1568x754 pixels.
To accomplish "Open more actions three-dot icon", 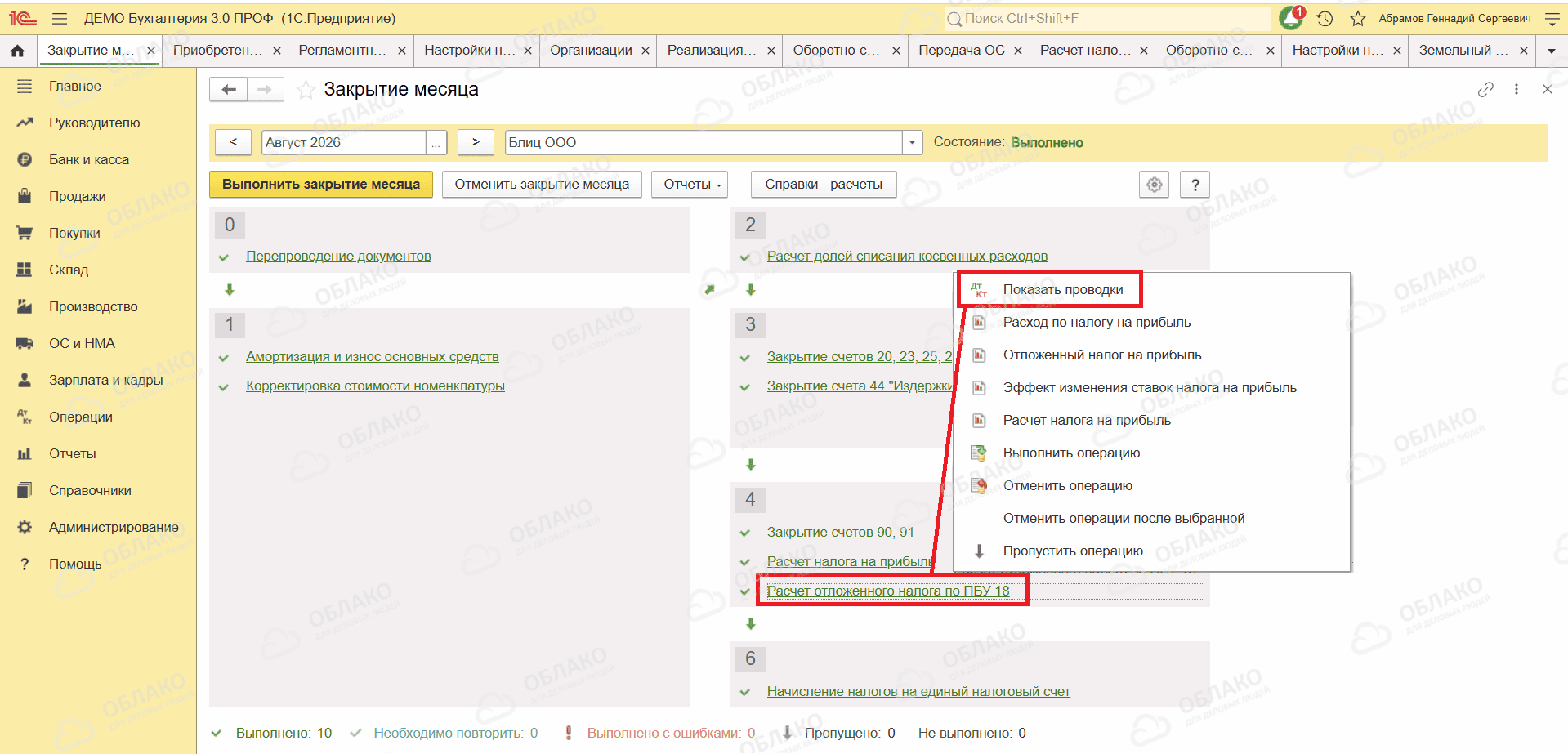I will (1517, 89).
